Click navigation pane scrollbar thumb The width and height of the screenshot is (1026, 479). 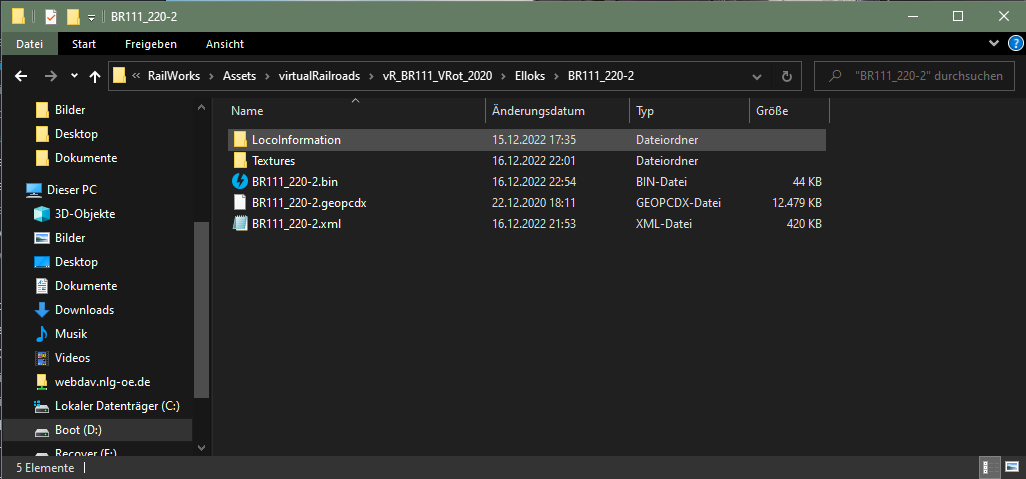tap(202, 310)
